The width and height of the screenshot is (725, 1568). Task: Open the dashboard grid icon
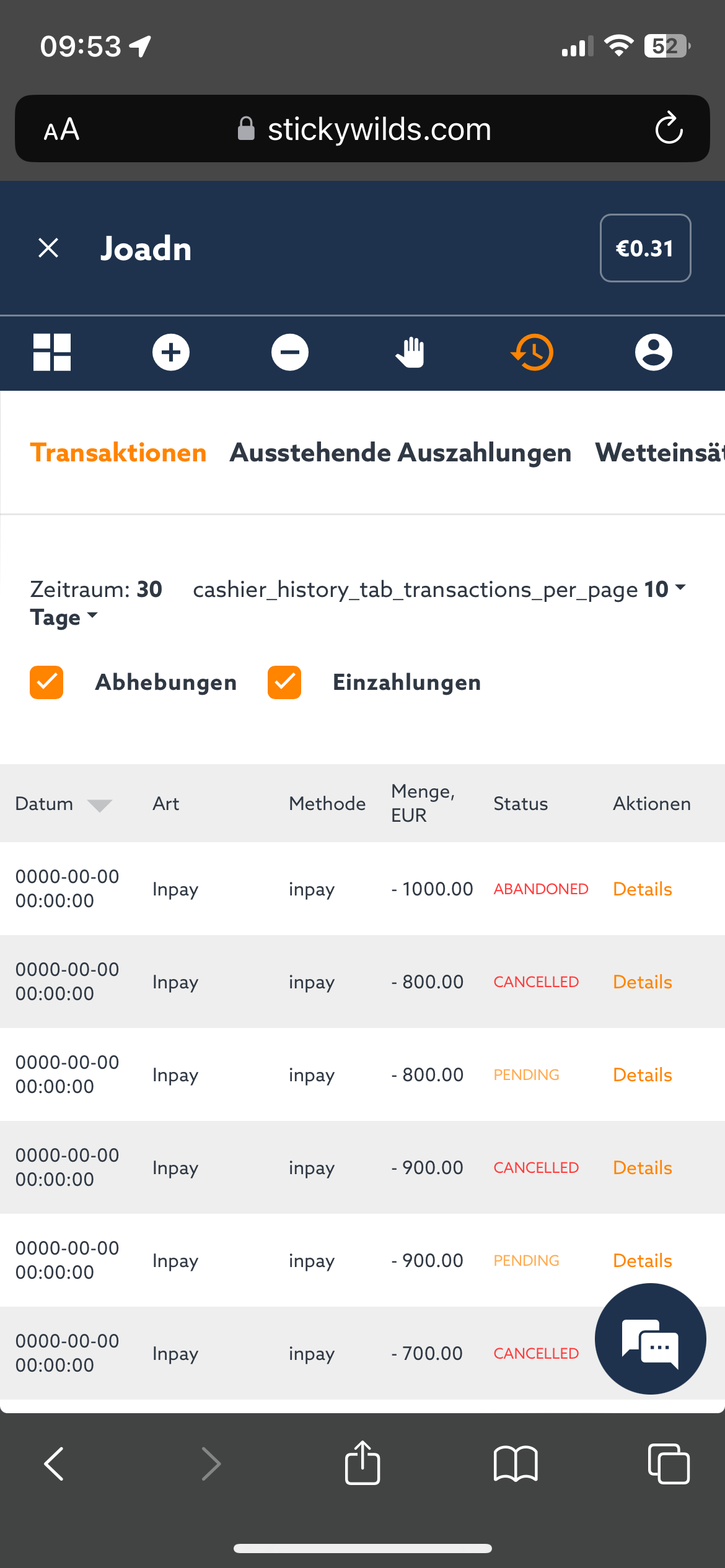(x=52, y=352)
